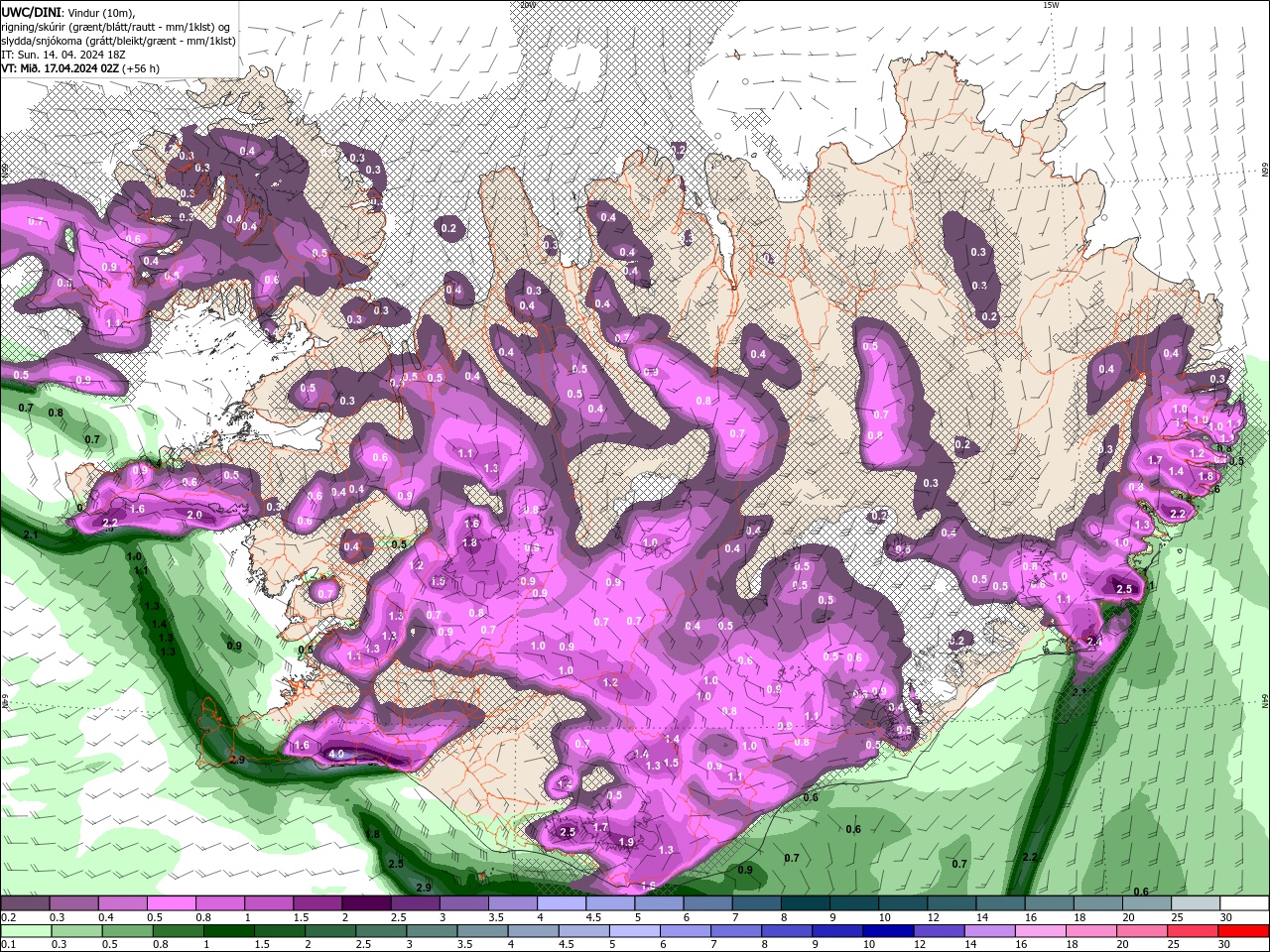Screen dimensions: 1270x952
Task: Click the '2.1' value at the left edge
Action: tap(30, 535)
